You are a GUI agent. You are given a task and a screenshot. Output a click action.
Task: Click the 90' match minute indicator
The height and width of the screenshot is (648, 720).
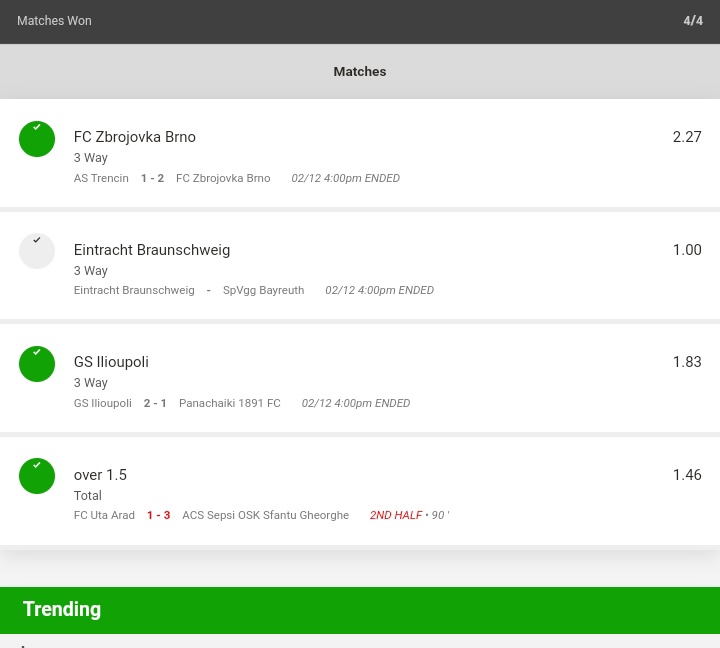point(440,515)
